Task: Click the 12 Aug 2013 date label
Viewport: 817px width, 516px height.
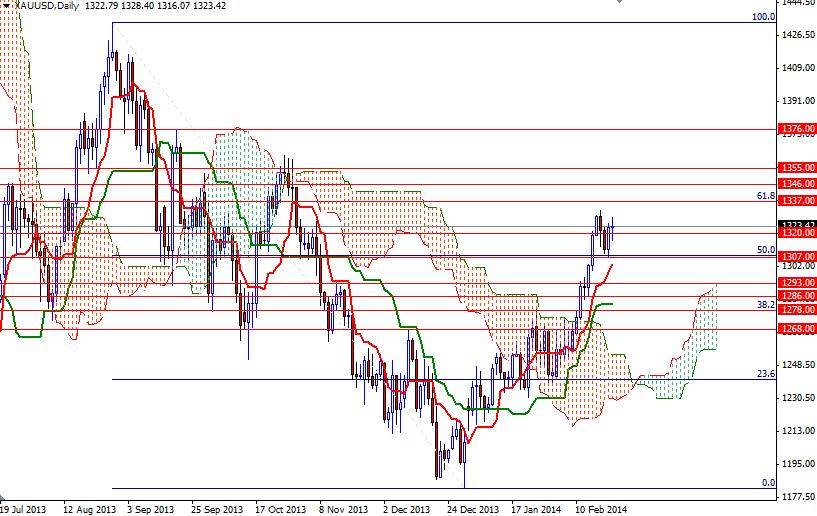Action: [89, 509]
